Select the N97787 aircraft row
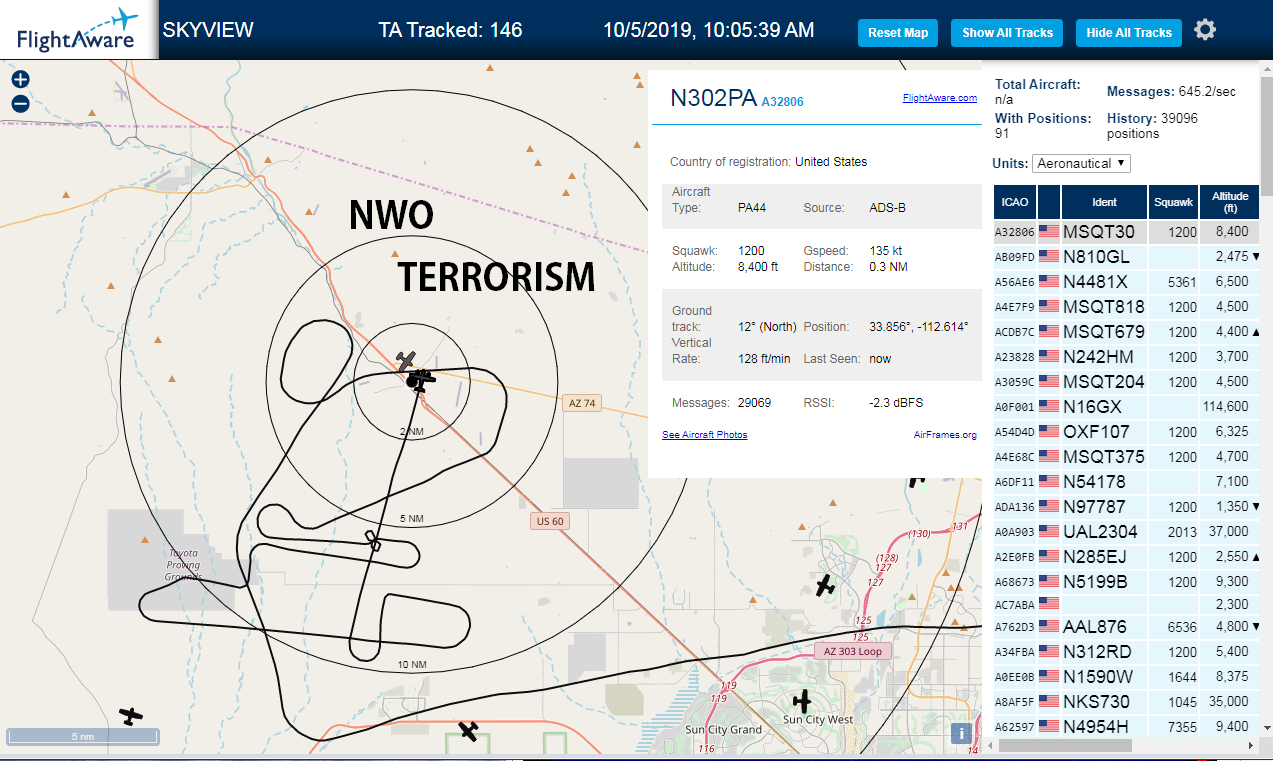Screen dimensions: 1273x761 click(1126, 507)
